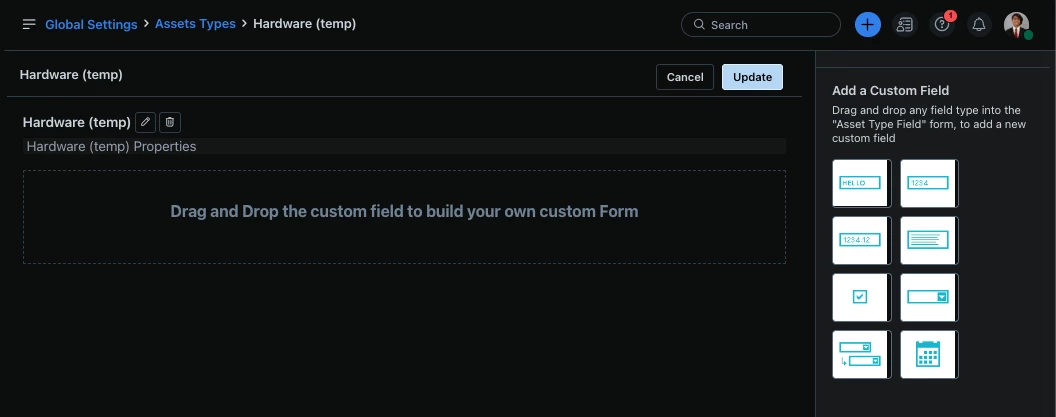Select the checkbox field tile

[x=861, y=297]
